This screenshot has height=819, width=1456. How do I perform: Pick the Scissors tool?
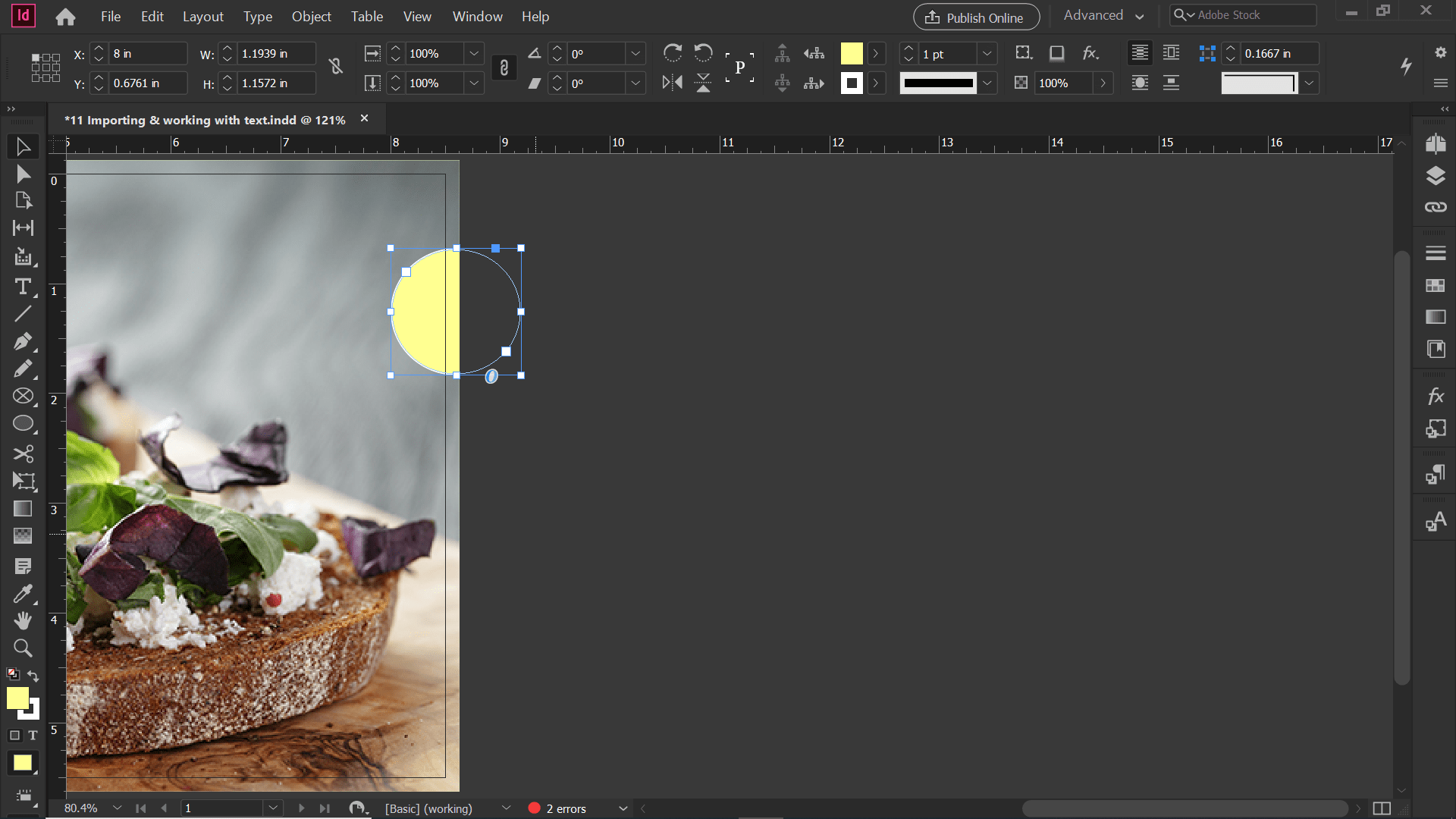pos(23,453)
